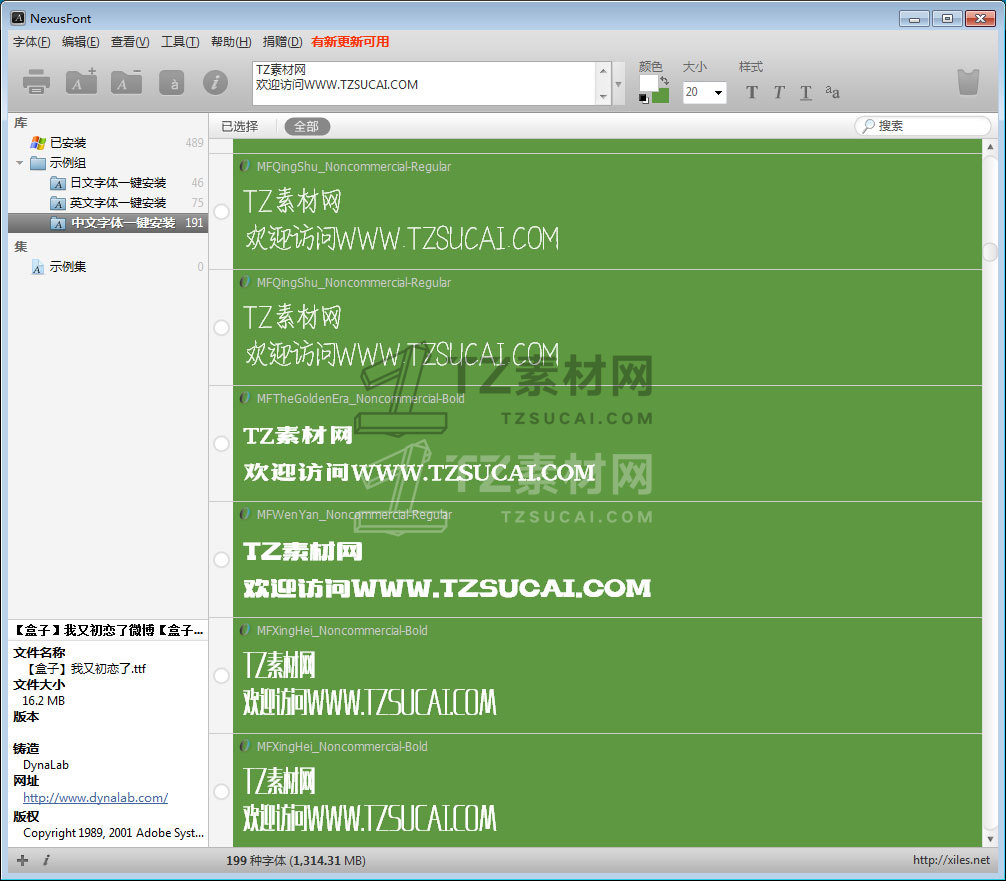Open the font size 20 dropdown

[719, 92]
